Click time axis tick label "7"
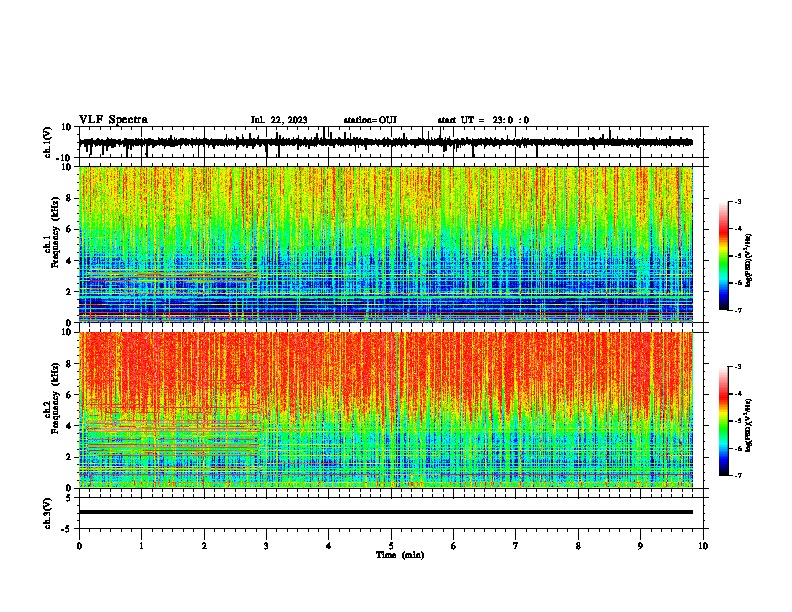Screen dimensions: 792x612 tap(516, 546)
